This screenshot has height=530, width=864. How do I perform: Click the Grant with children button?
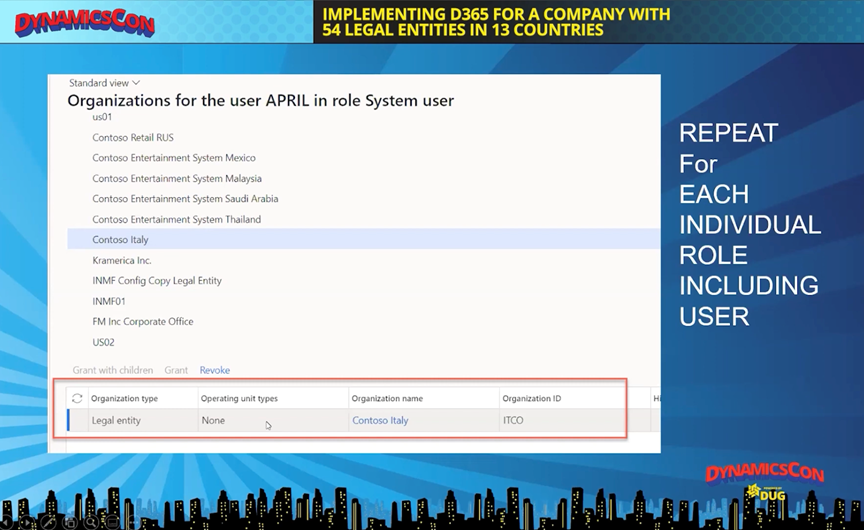[113, 370]
